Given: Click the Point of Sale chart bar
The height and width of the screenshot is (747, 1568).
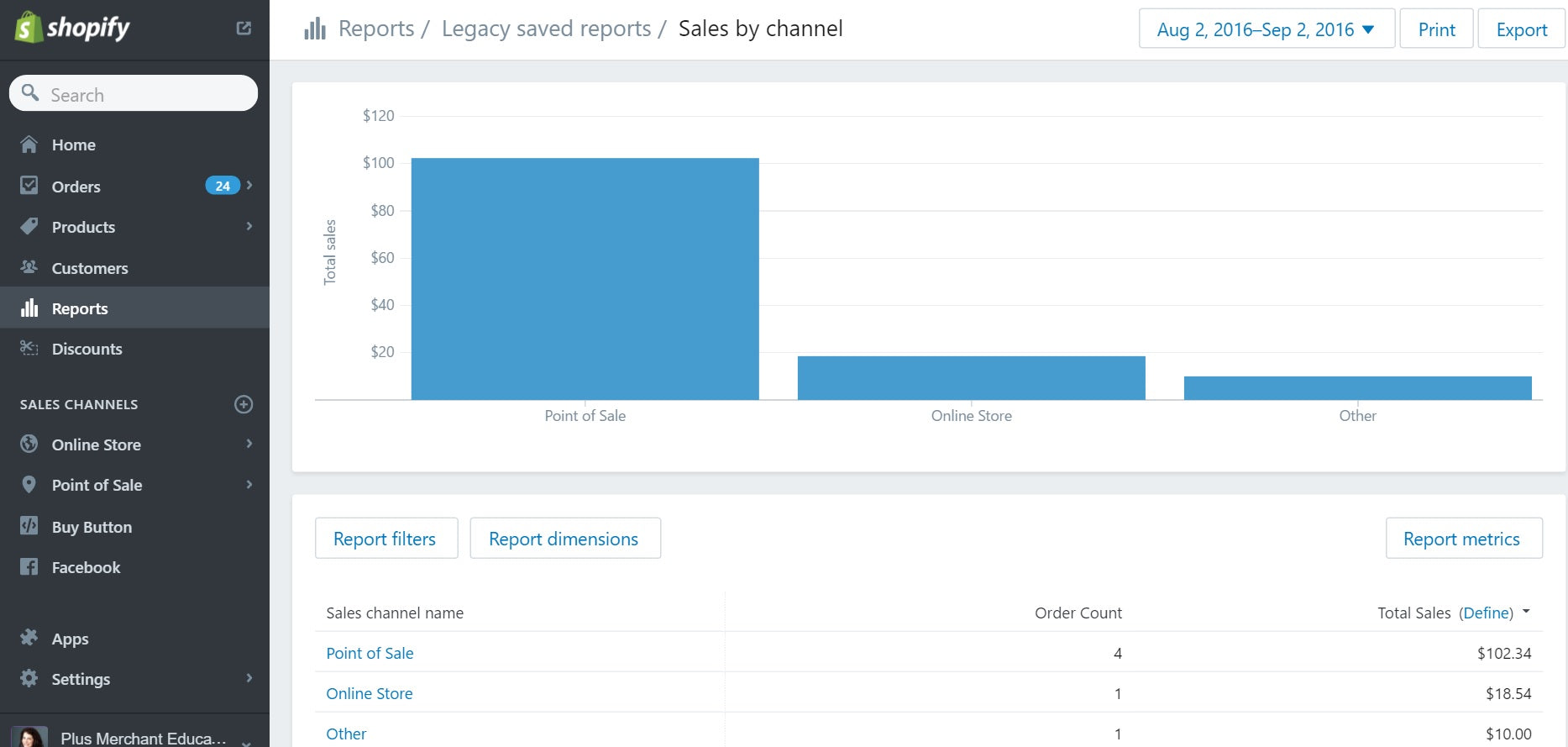Looking at the screenshot, I should [585, 279].
